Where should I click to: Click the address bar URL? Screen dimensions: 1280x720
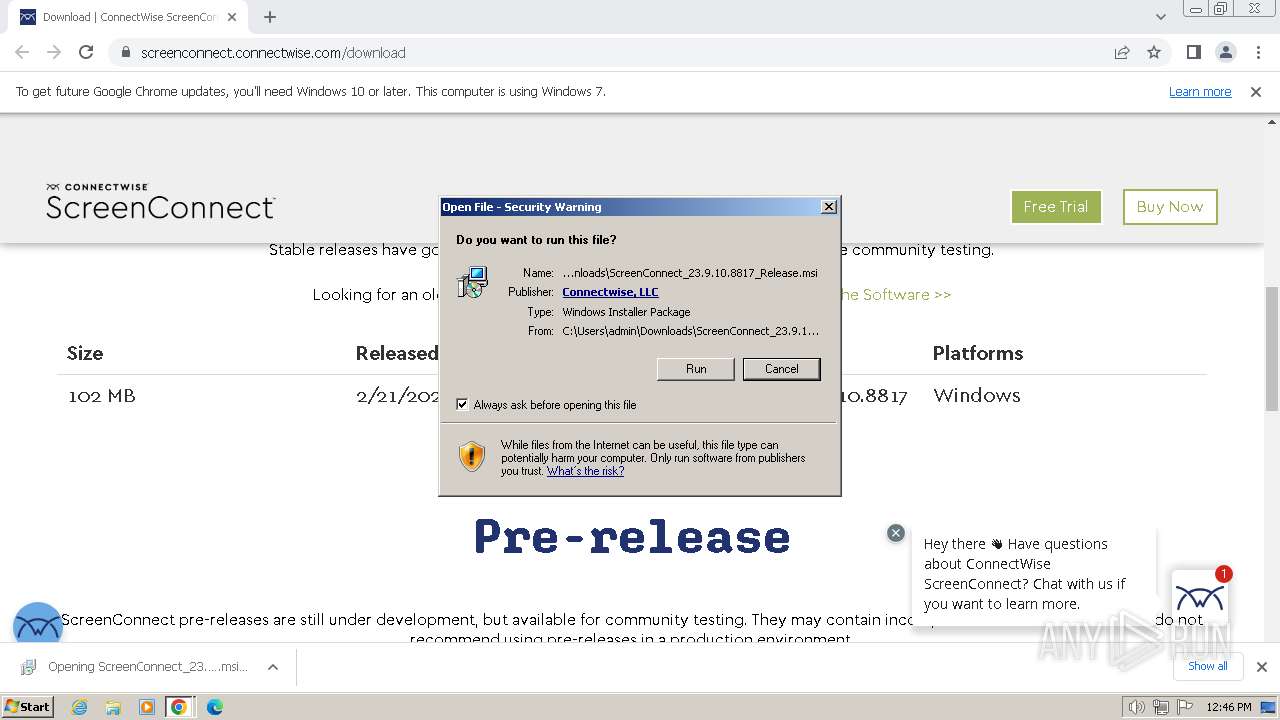[x=273, y=53]
